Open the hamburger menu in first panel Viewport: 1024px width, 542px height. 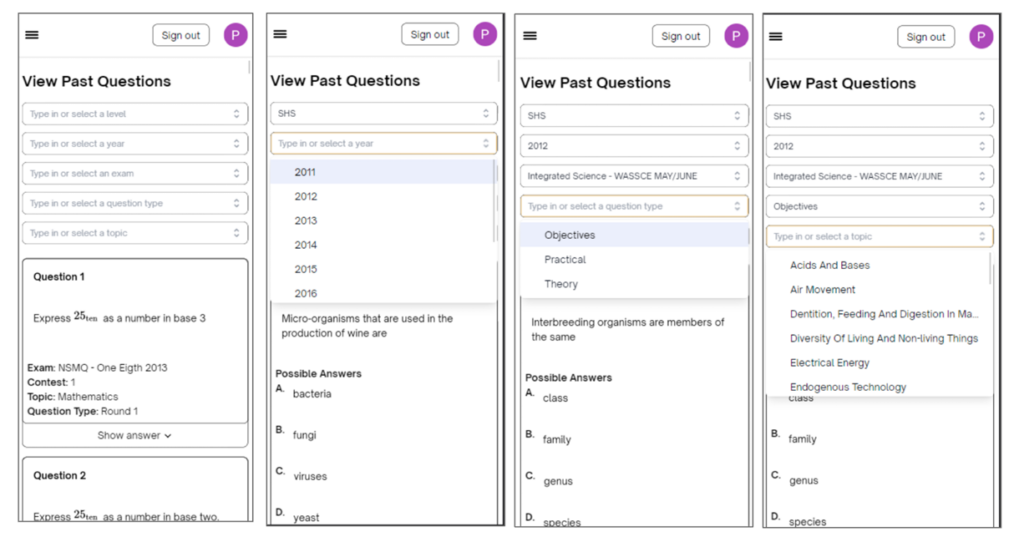pos(32,35)
